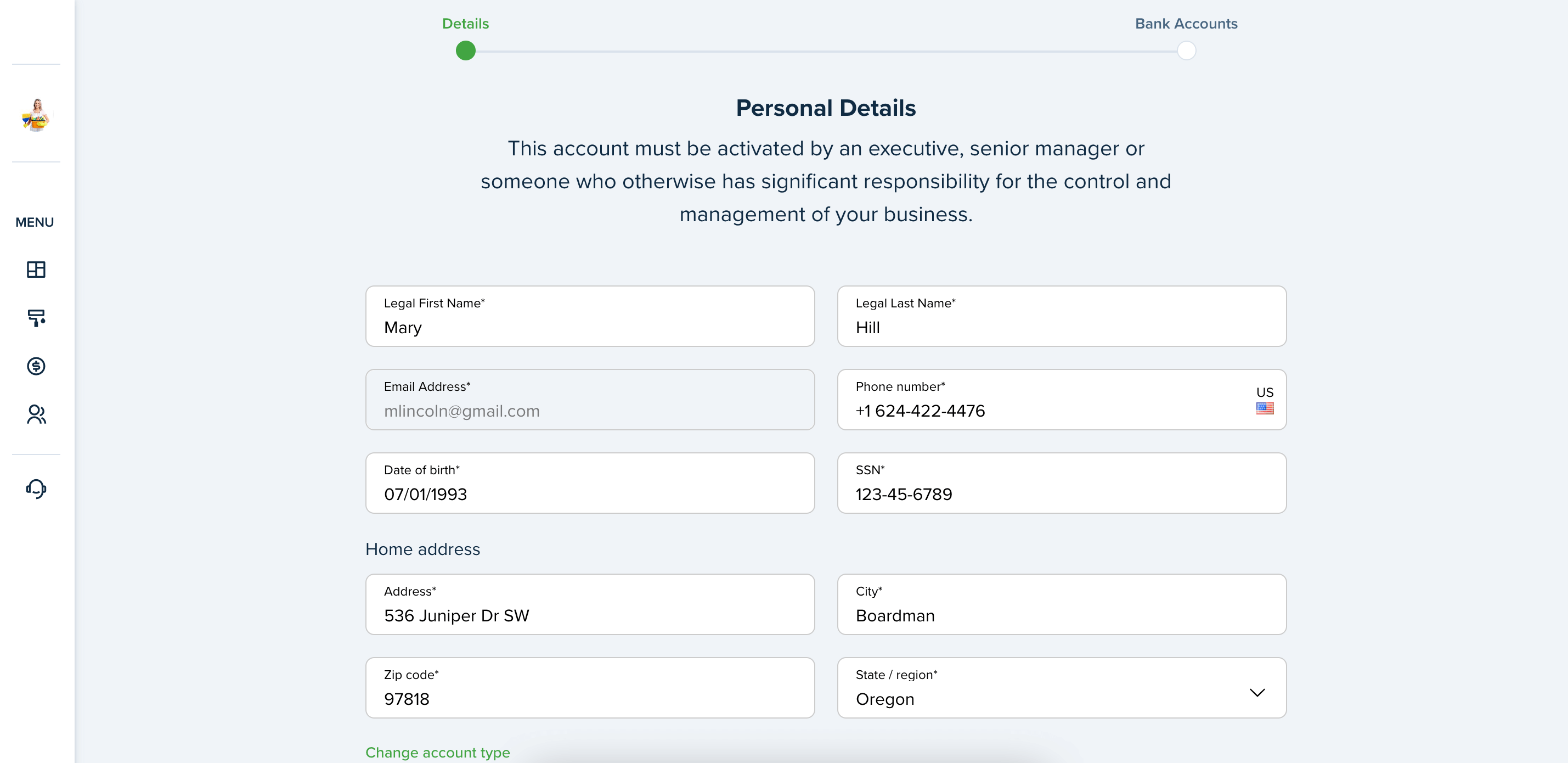Click the white Bank Accounts progress dot

[1186, 51]
